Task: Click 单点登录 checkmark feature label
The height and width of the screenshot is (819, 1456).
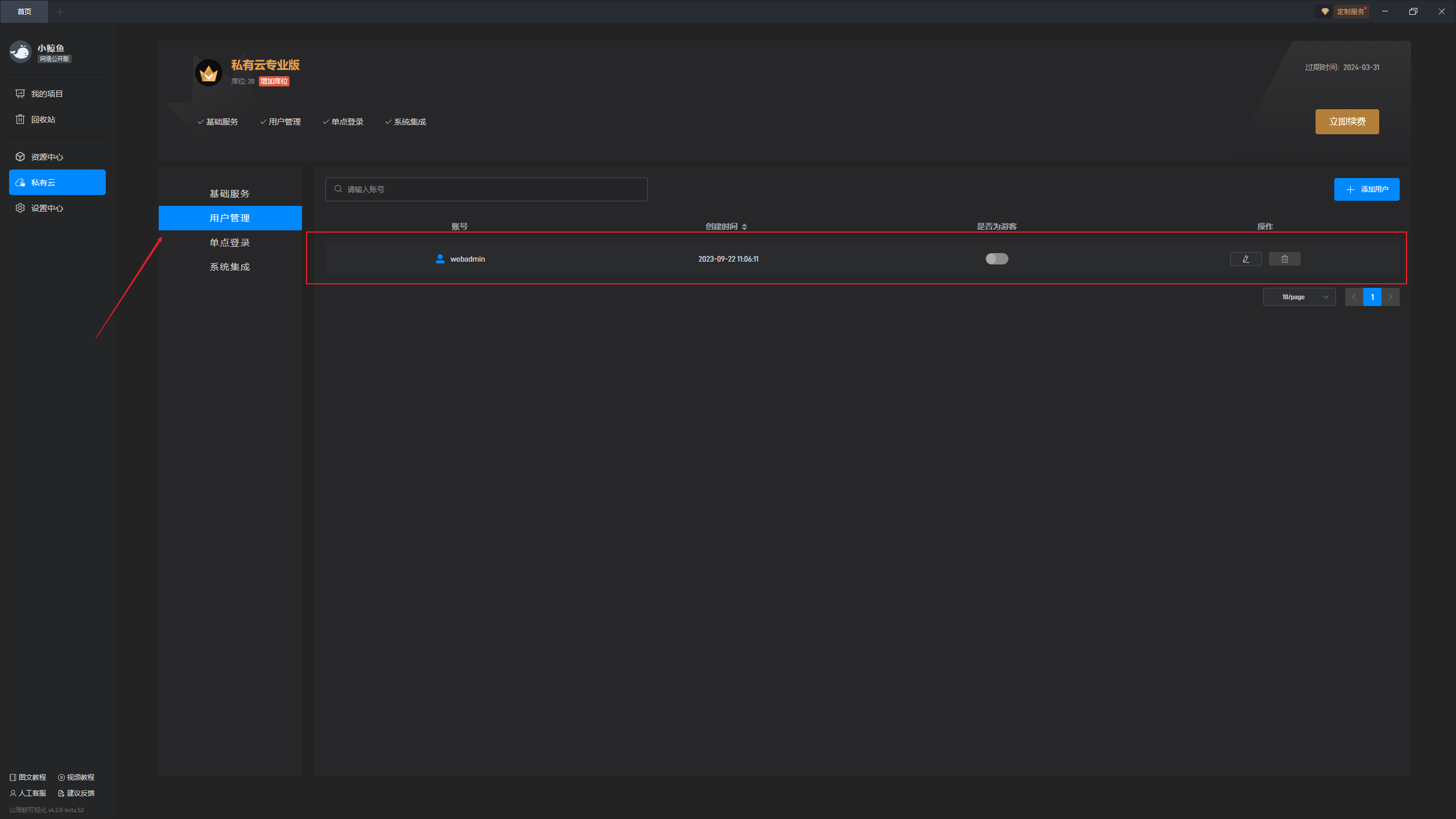Action: [343, 122]
